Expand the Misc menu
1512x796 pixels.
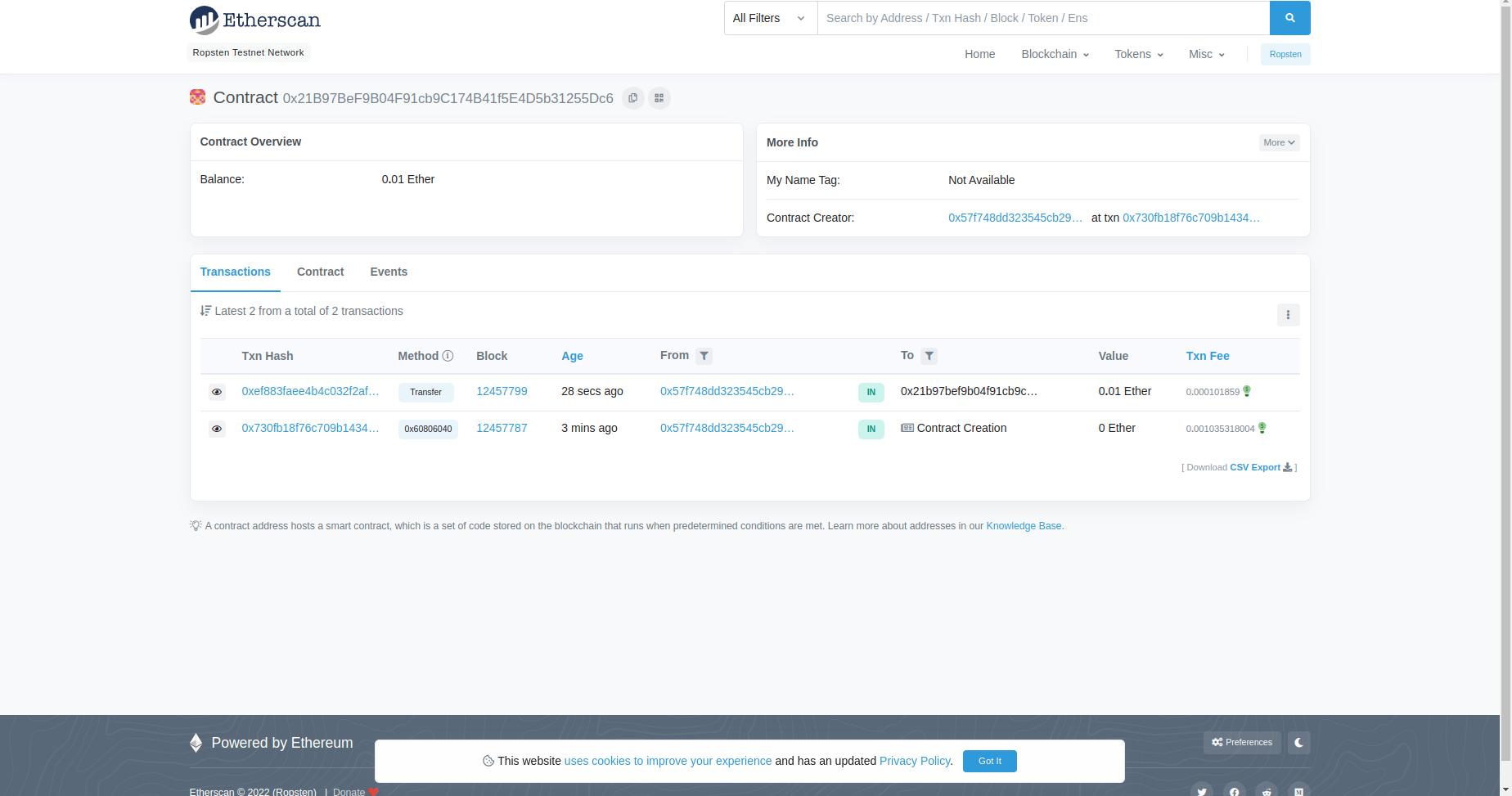point(1207,54)
